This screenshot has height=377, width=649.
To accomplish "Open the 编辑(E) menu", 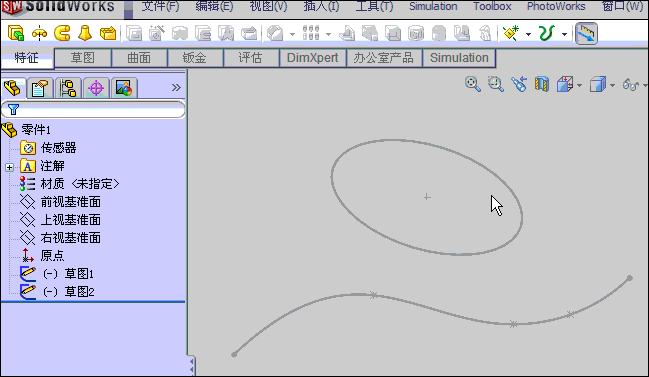I will pyautogui.click(x=214, y=7).
